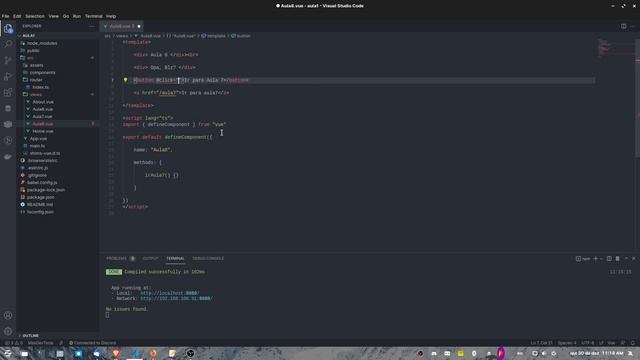Open the Source Control view
Viewport: 640px width, 360px height.
point(8,60)
